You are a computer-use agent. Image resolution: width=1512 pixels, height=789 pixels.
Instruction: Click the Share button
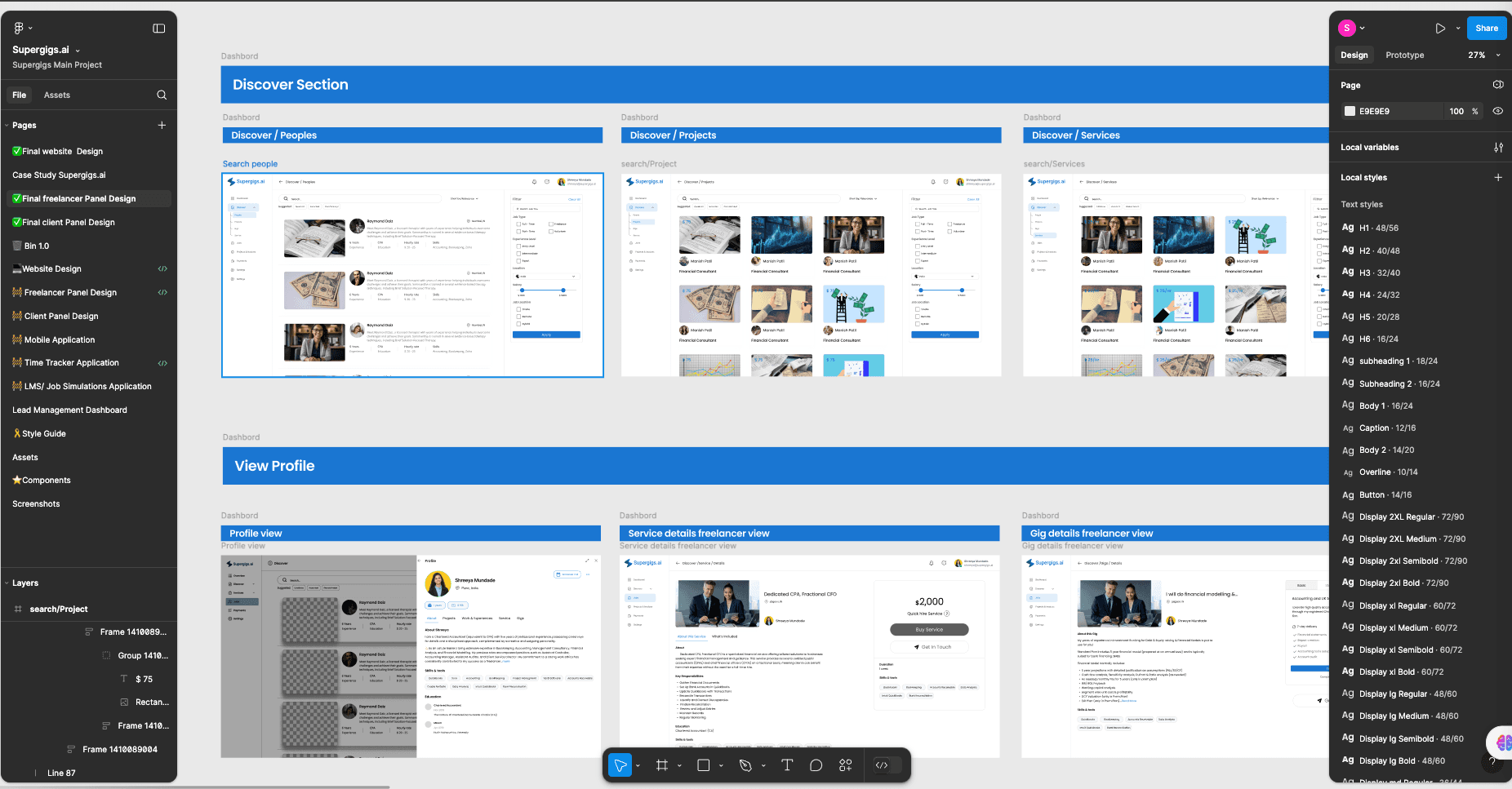point(1487,28)
